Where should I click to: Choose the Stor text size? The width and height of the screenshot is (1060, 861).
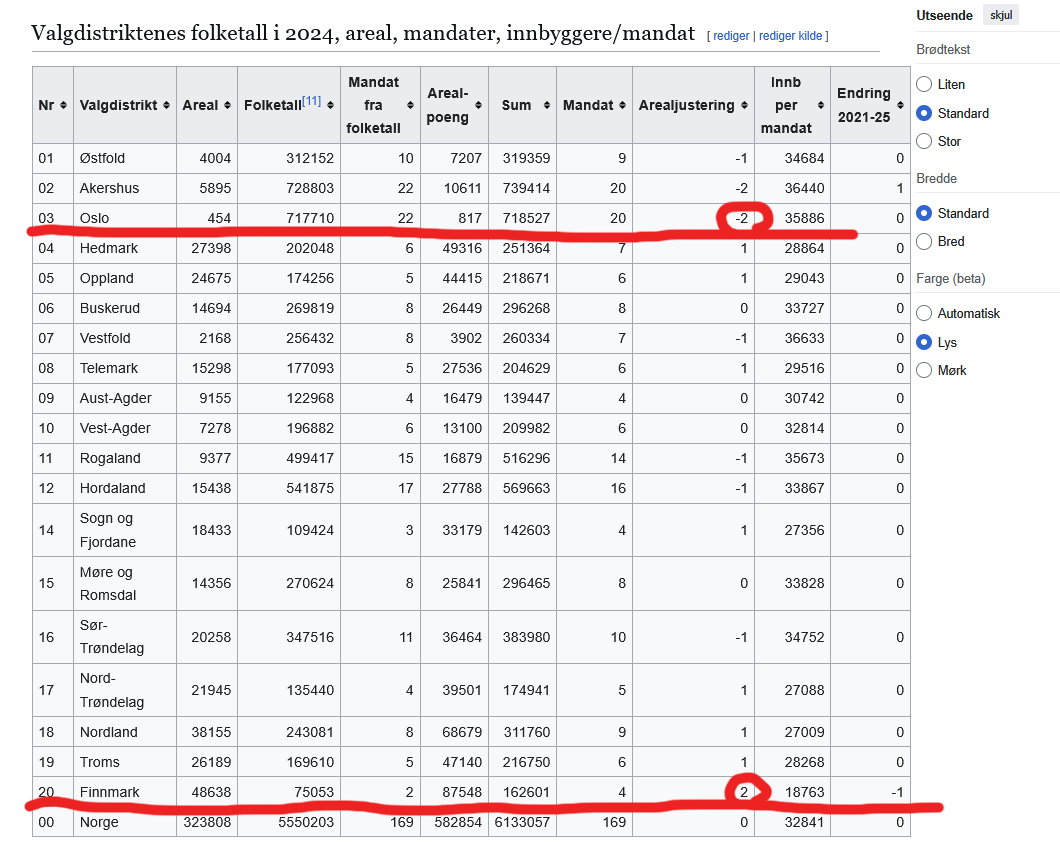(925, 142)
